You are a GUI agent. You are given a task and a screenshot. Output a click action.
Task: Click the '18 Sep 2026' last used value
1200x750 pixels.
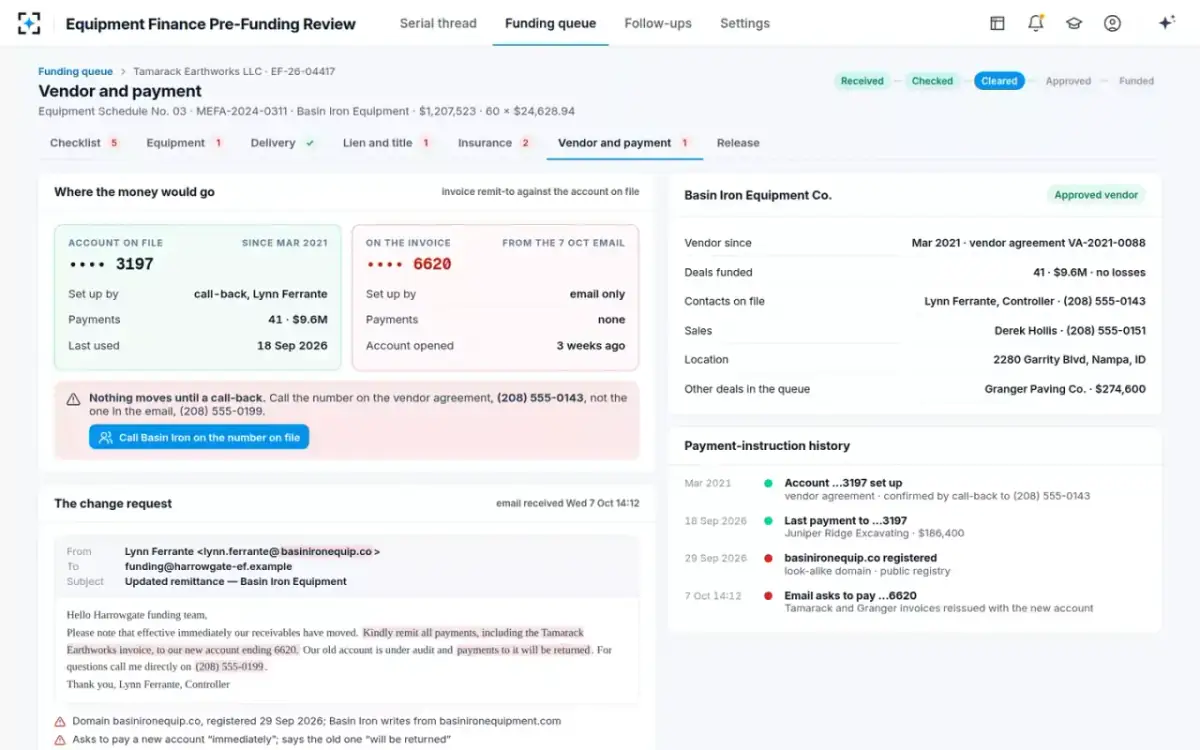[x=292, y=346]
